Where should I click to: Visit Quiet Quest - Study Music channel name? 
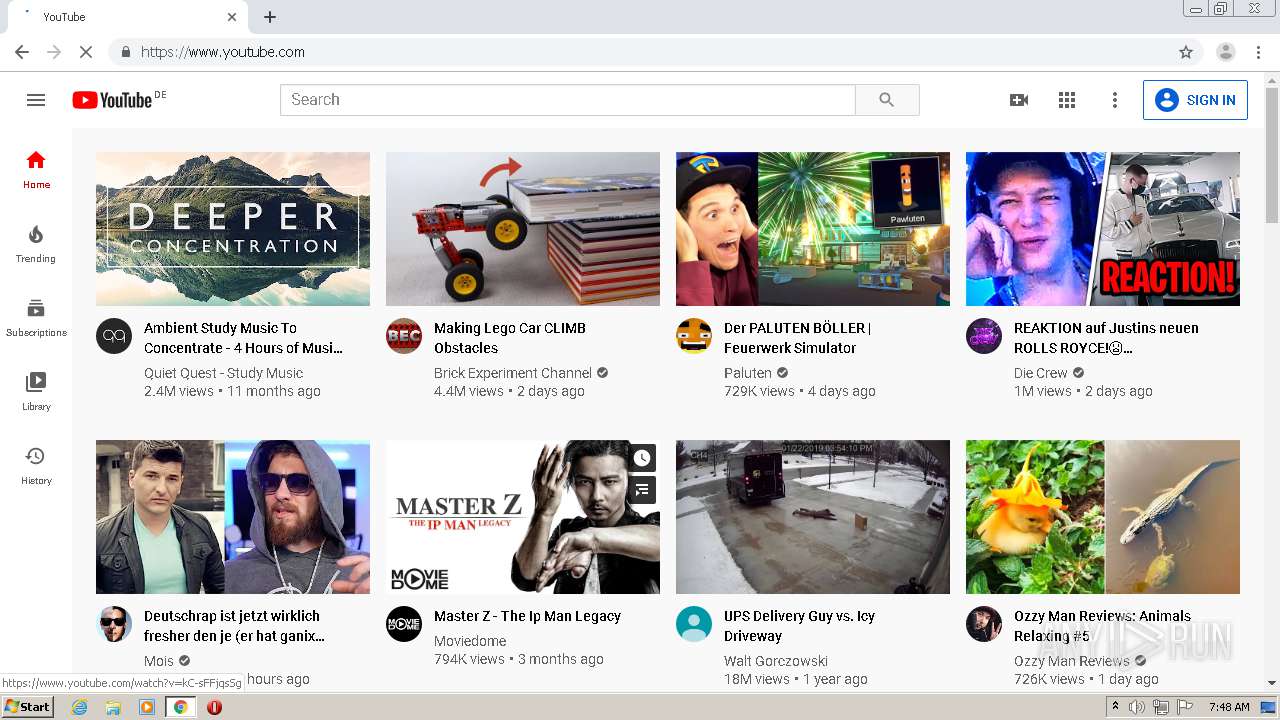223,373
